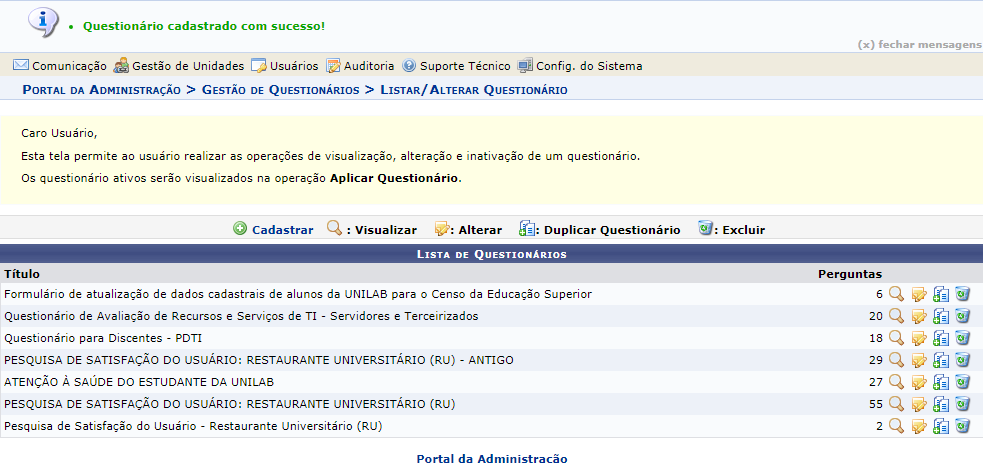Duplicate the Questionário para Discentes - PDTI

coord(941,338)
